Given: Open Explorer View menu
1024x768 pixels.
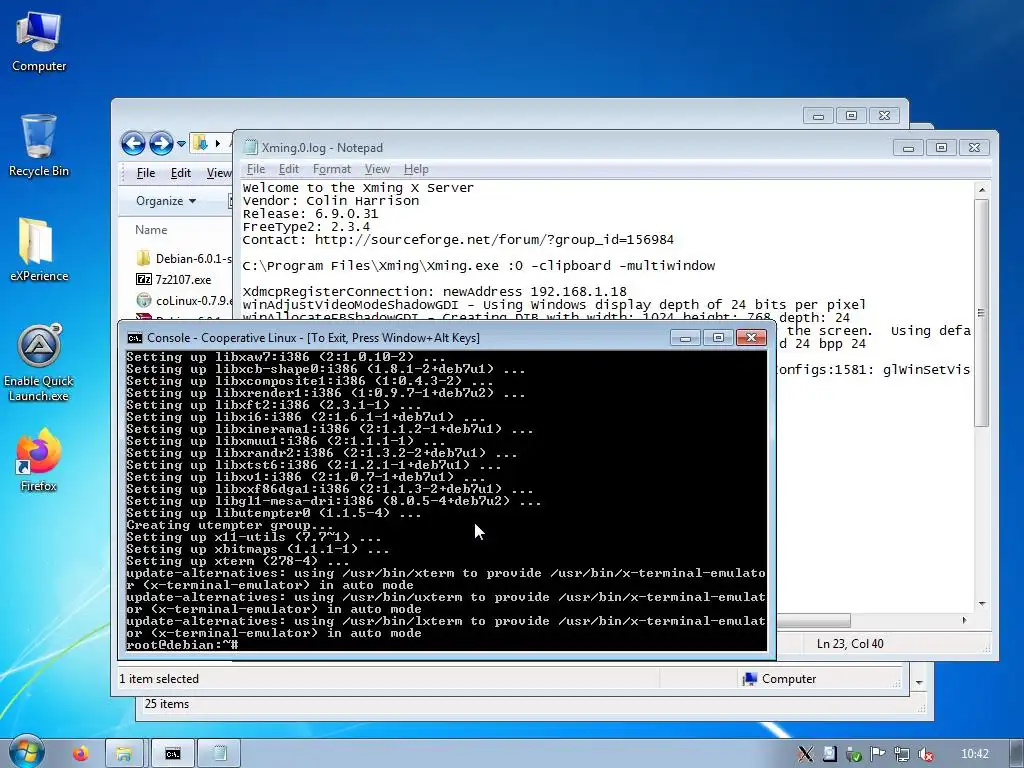Looking at the screenshot, I should point(218,173).
